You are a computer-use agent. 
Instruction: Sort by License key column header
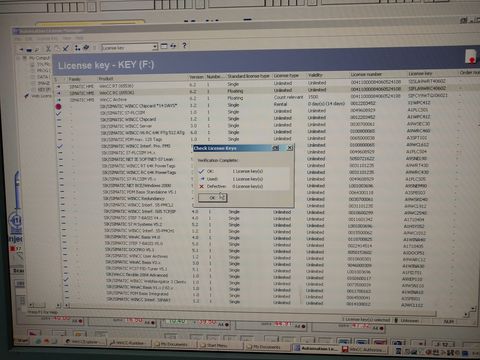[x=420, y=73]
